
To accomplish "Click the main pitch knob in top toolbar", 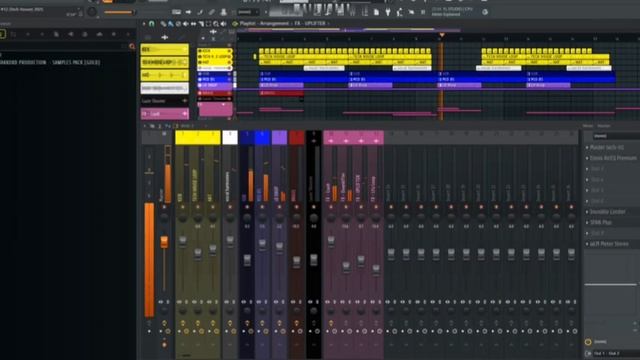I will (x=92, y=12).
